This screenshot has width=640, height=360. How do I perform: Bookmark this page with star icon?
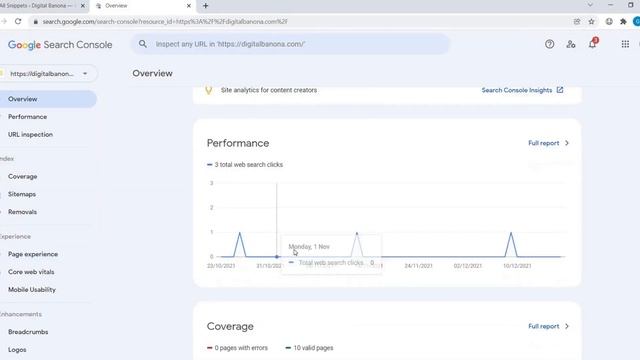tap(591, 21)
